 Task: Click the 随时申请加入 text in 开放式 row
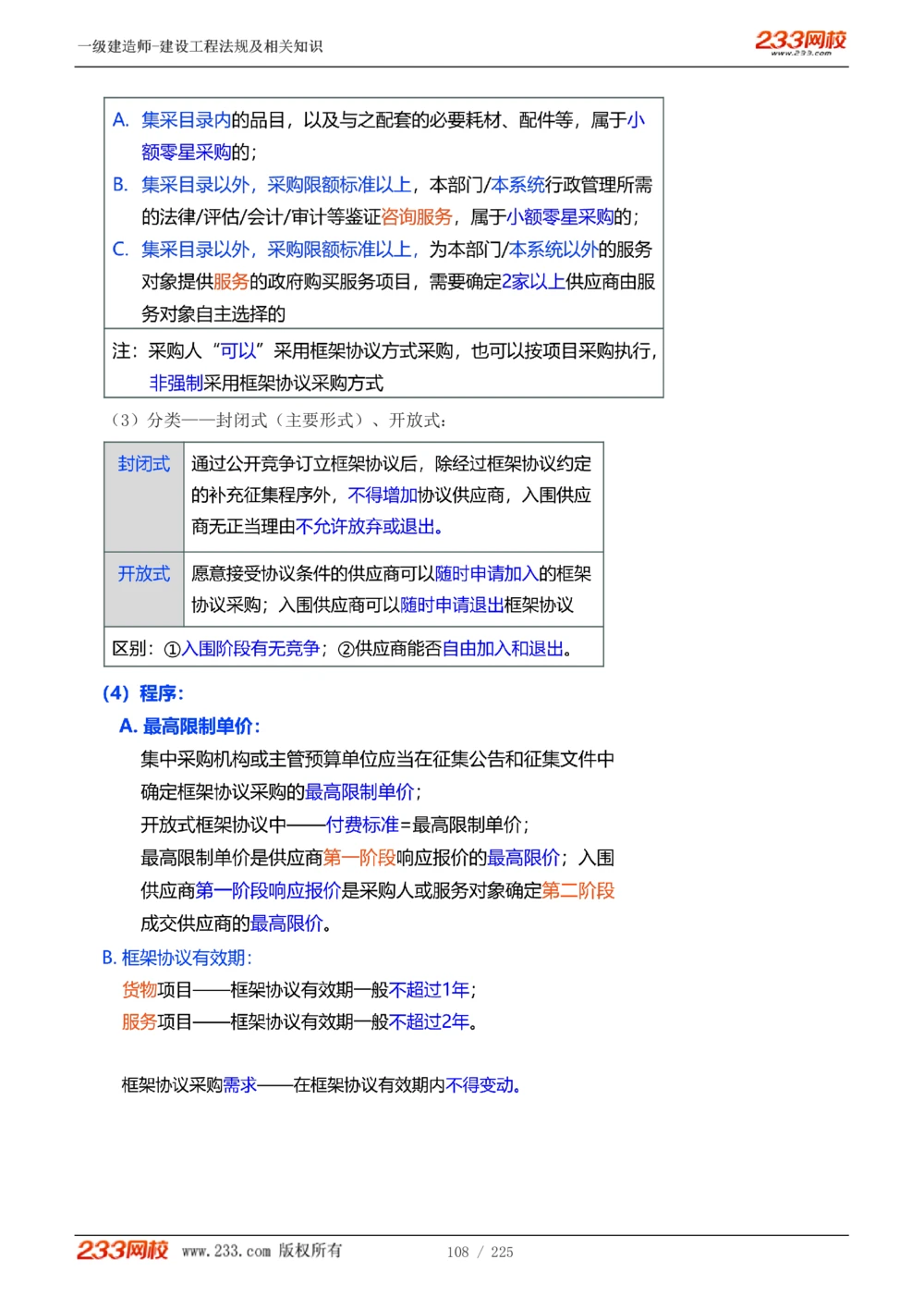(485, 573)
